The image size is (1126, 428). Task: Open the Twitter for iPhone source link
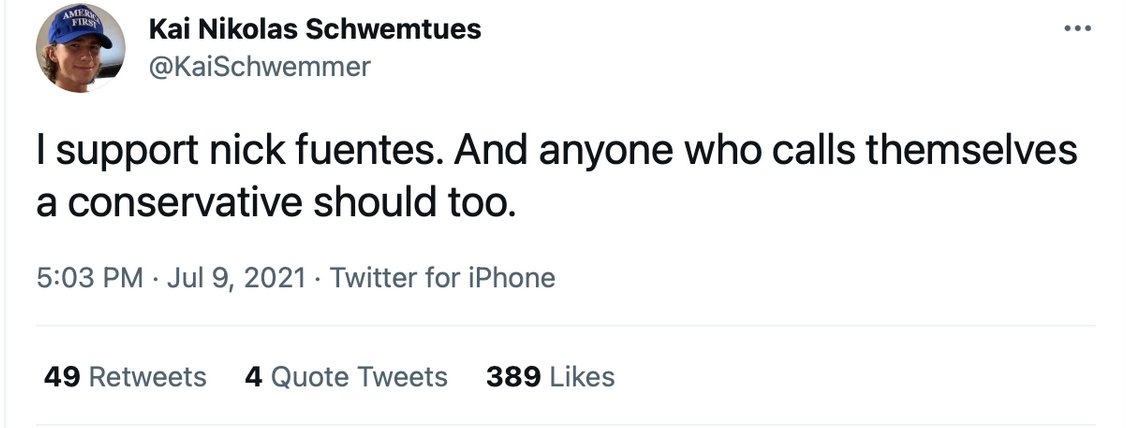point(442,276)
